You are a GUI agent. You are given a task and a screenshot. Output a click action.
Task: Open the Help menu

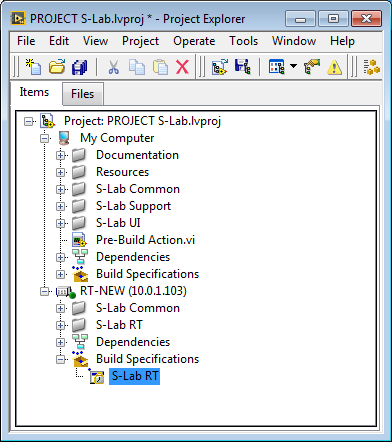click(x=342, y=41)
